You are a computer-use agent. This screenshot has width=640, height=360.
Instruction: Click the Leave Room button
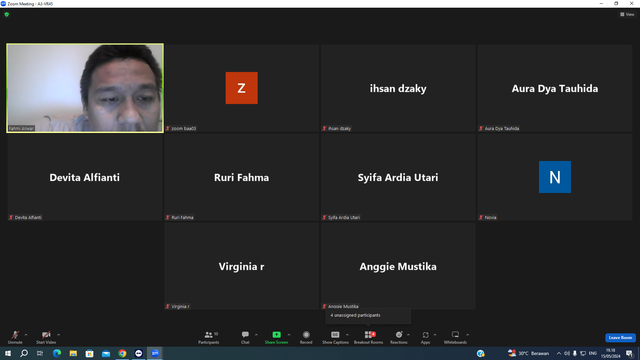620,338
